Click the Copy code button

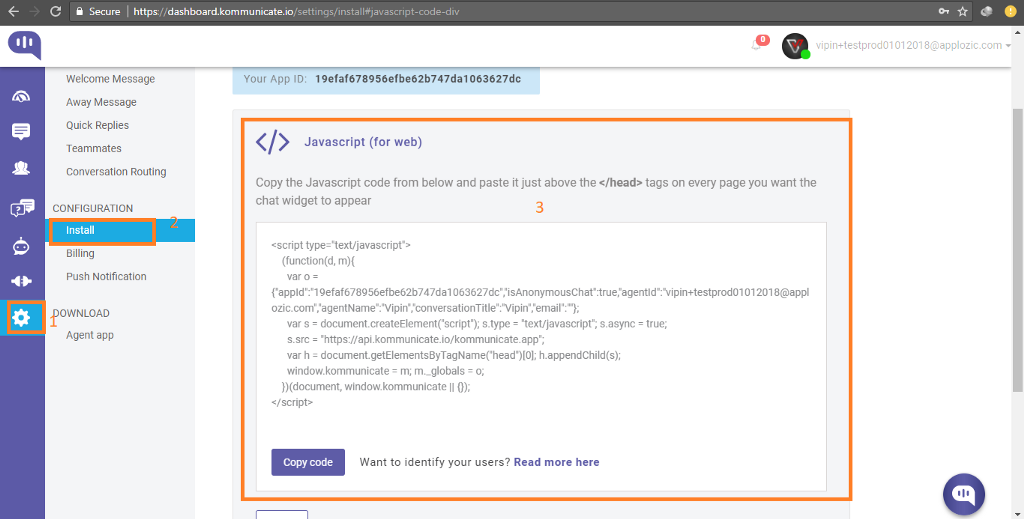point(308,462)
